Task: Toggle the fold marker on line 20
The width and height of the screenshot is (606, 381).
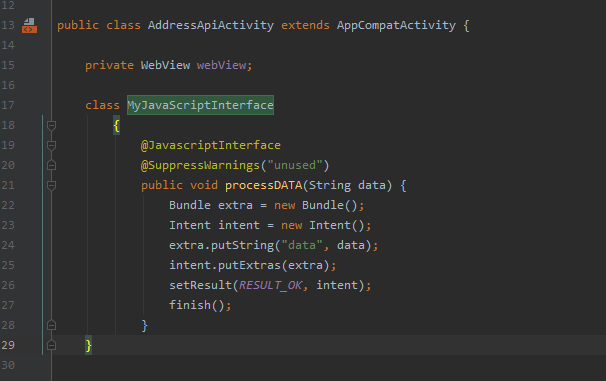Action: [x=51, y=165]
